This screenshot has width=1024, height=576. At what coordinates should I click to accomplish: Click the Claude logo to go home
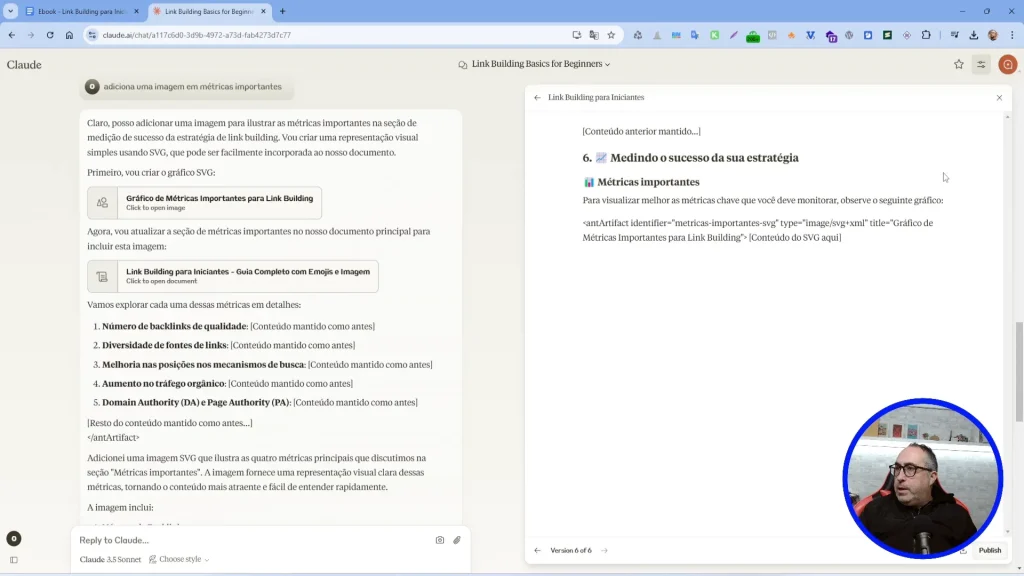tap(24, 65)
